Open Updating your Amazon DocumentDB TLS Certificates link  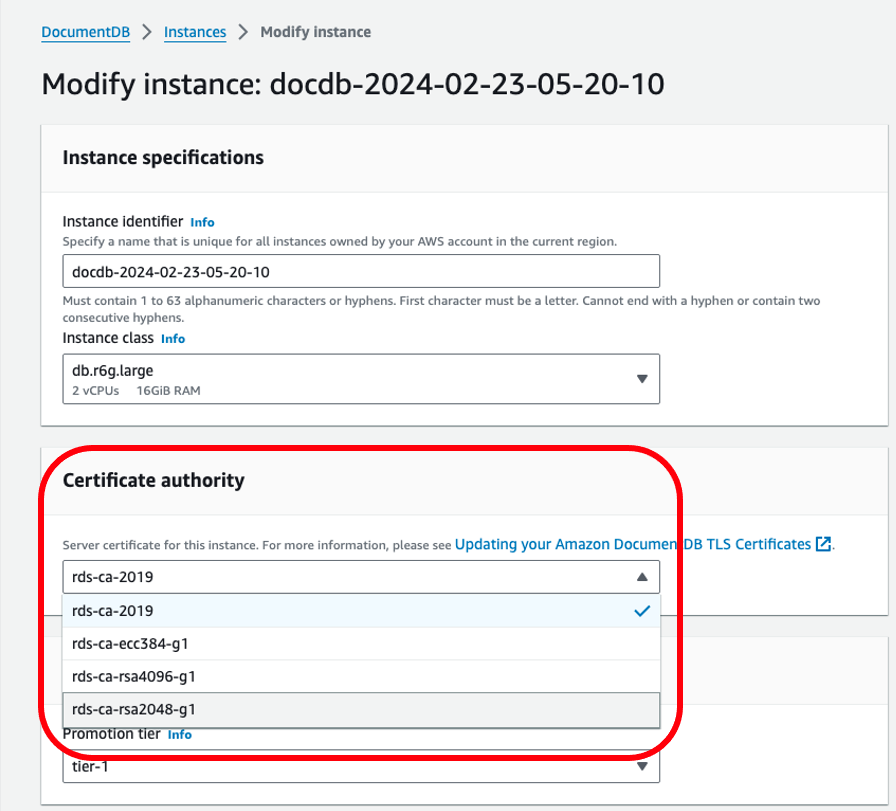click(633, 544)
